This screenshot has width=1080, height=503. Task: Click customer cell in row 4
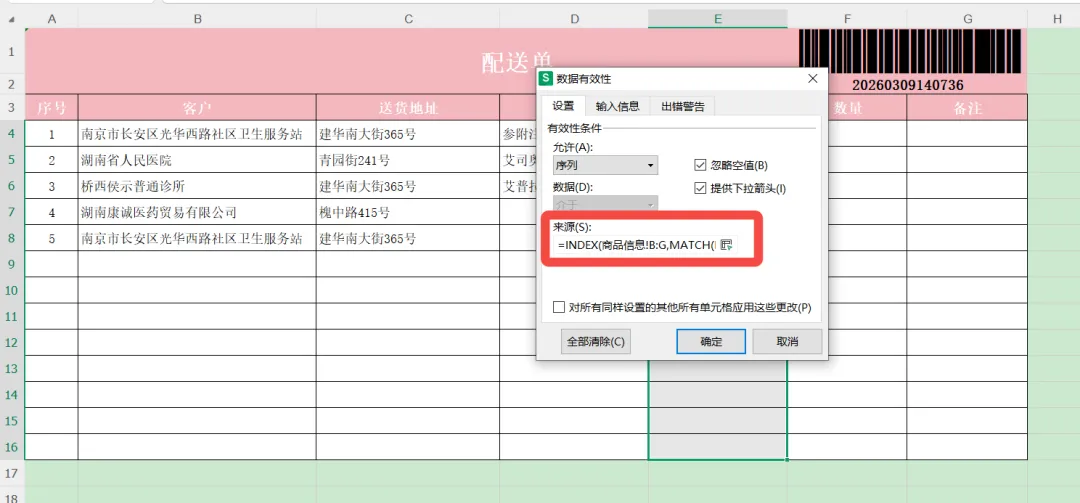[x=197, y=134]
